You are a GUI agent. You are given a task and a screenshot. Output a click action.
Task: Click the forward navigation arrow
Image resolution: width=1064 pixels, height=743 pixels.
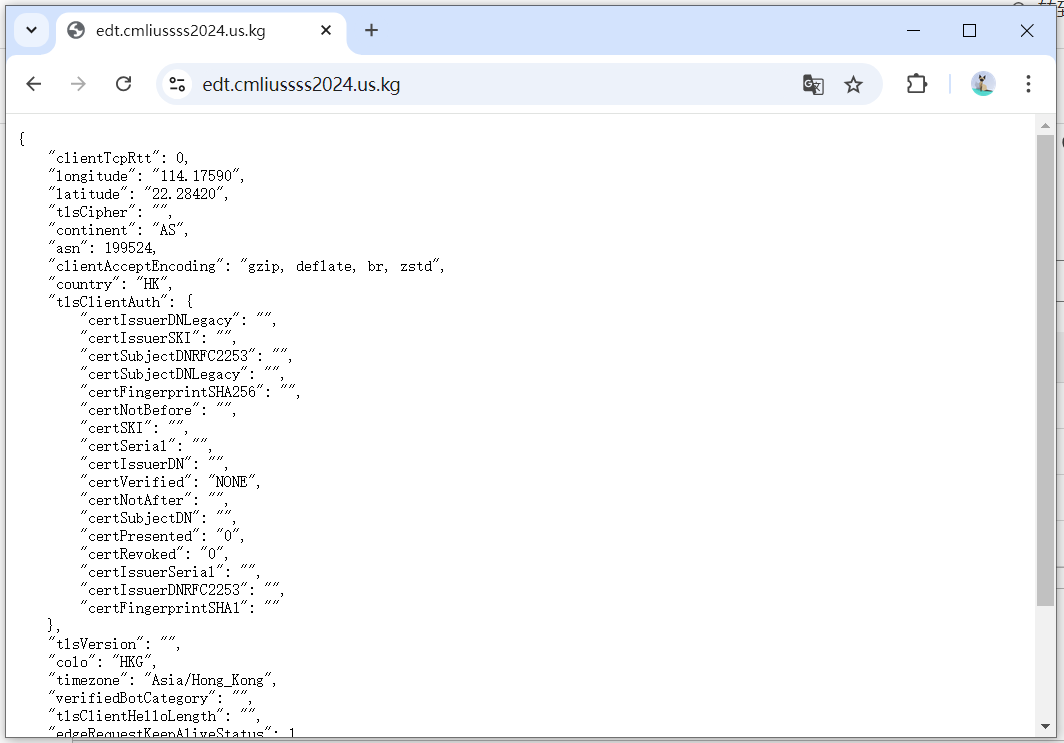point(78,84)
